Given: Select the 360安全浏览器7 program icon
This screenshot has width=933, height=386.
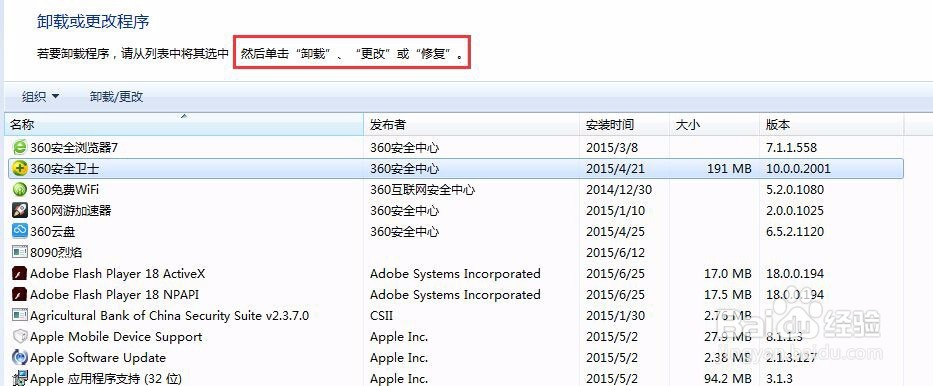Looking at the screenshot, I should [x=20, y=147].
